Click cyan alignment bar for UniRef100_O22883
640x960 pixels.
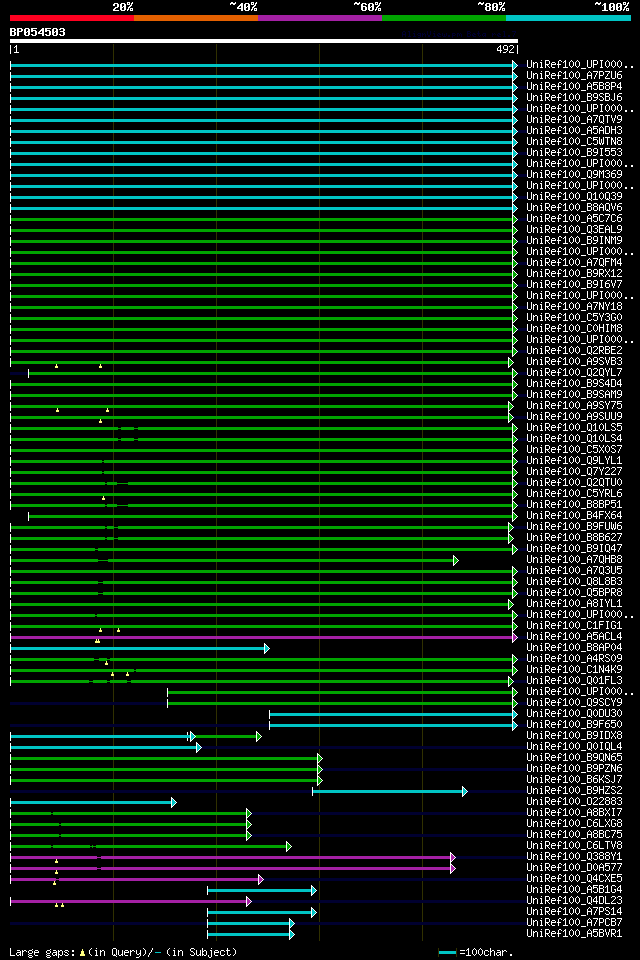click(93, 803)
